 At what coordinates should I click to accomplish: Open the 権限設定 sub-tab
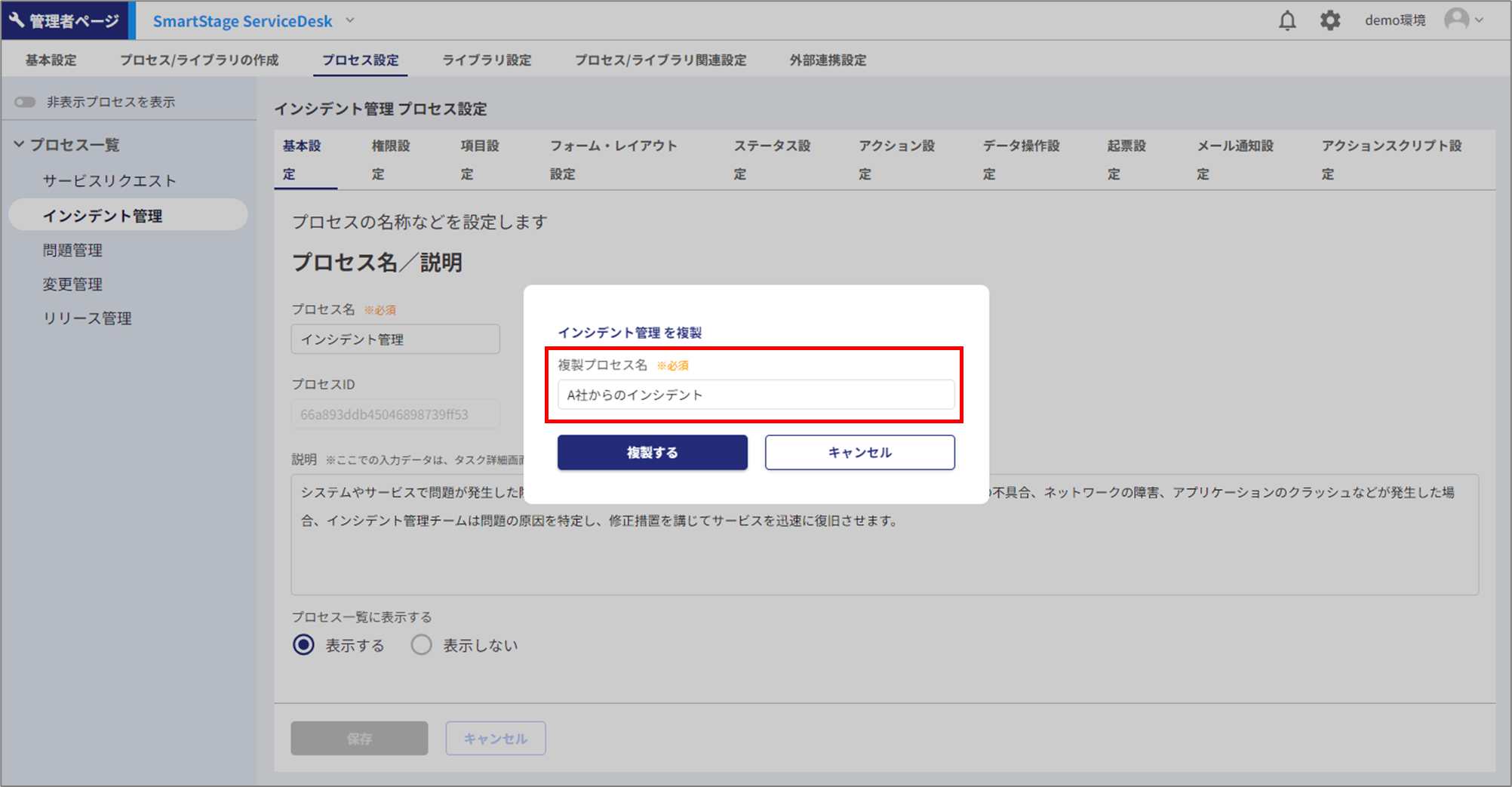390,158
